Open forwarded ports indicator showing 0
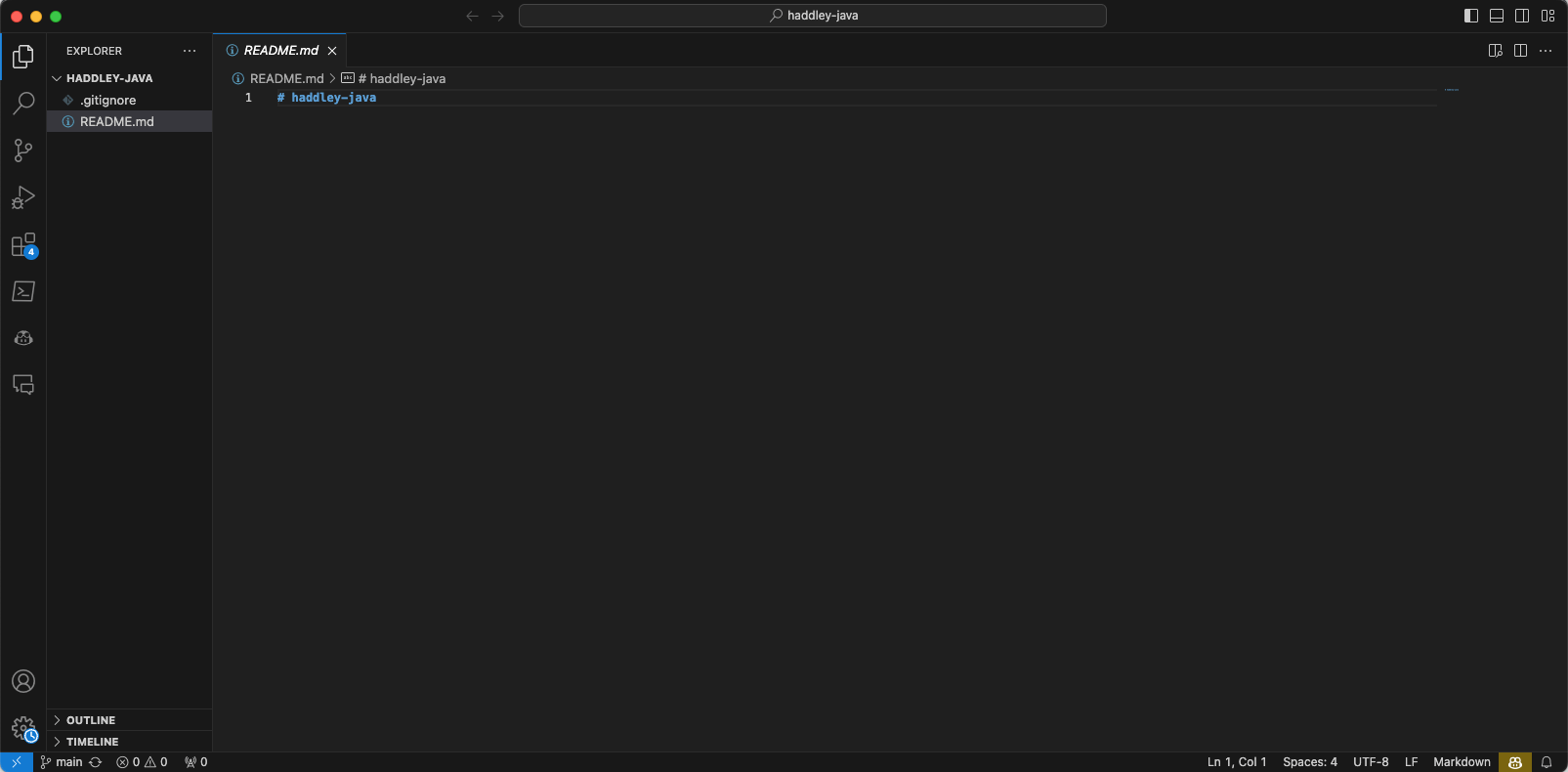The height and width of the screenshot is (772, 1568). coord(195,762)
